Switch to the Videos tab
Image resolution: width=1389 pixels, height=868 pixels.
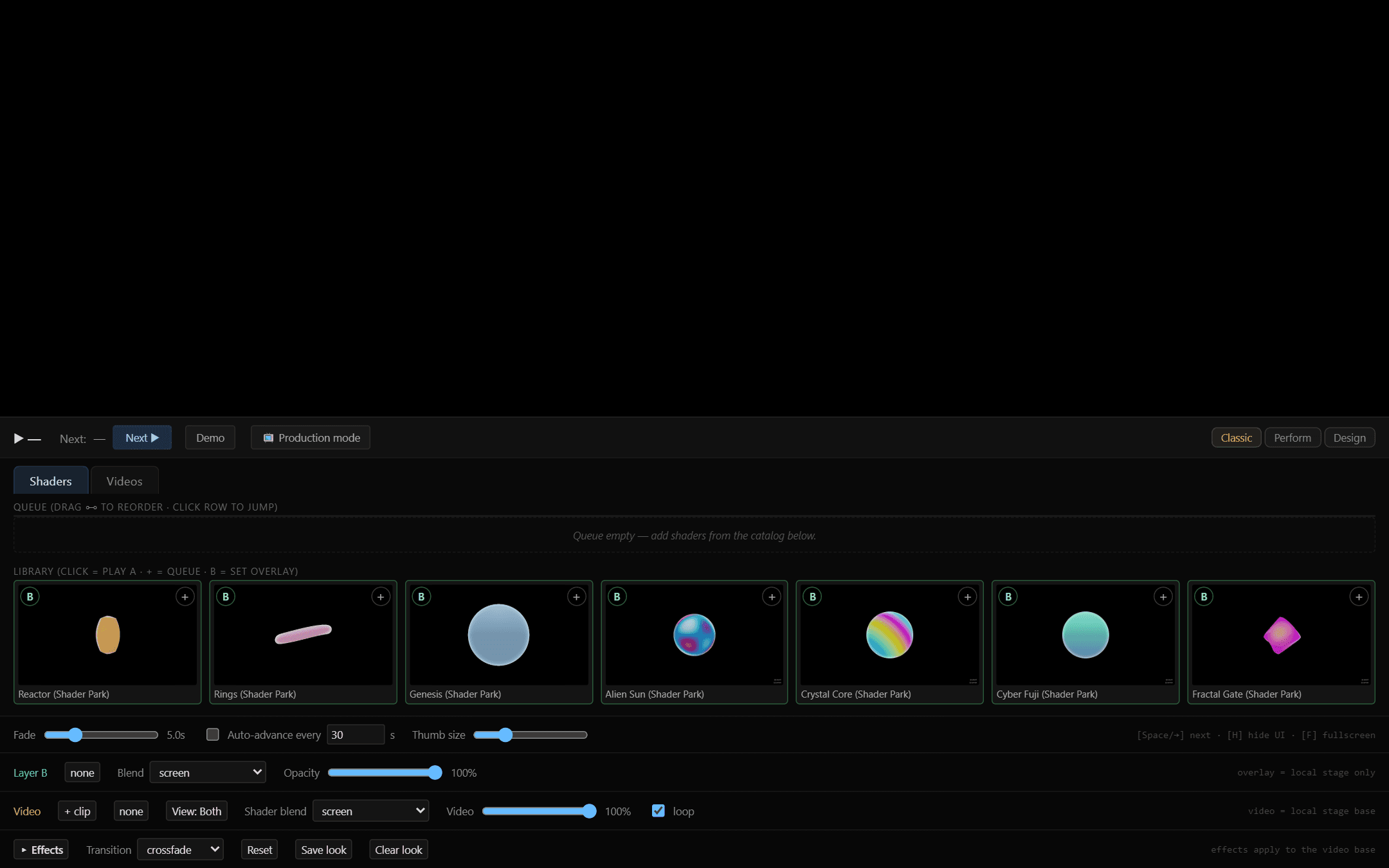coord(124,481)
